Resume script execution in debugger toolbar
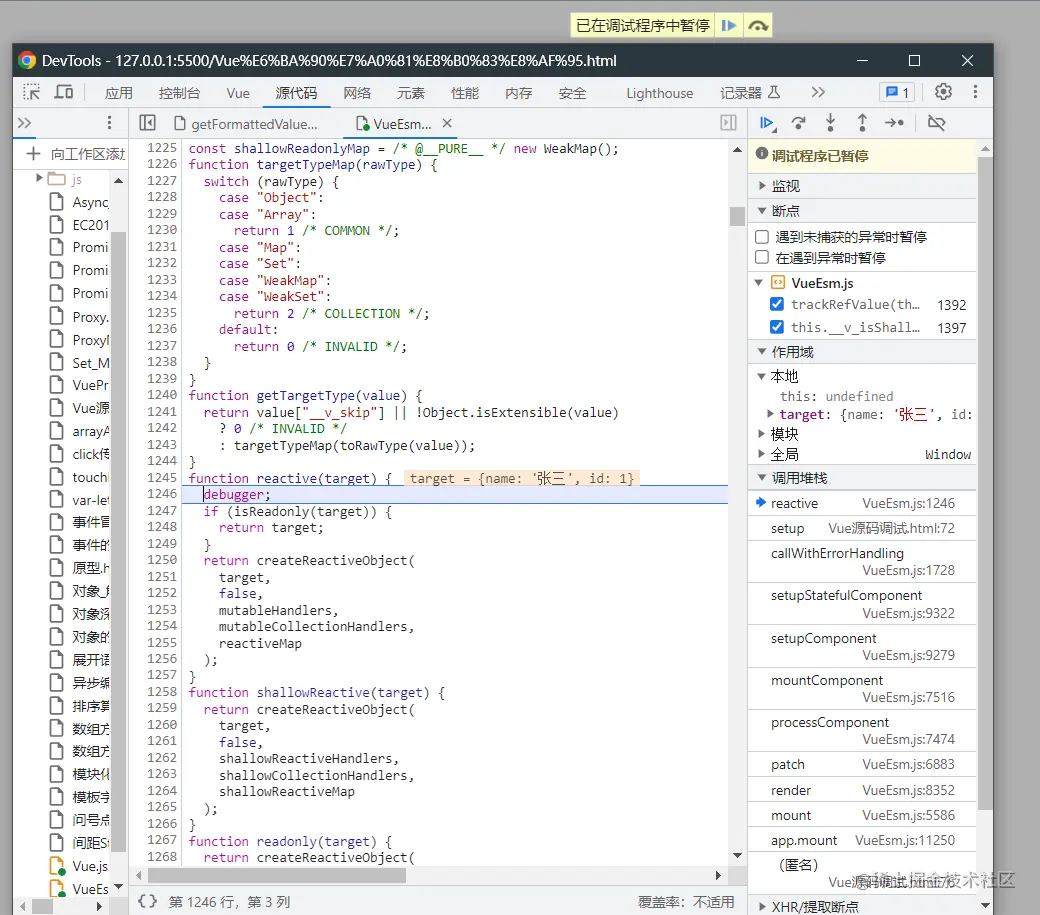 pos(767,122)
